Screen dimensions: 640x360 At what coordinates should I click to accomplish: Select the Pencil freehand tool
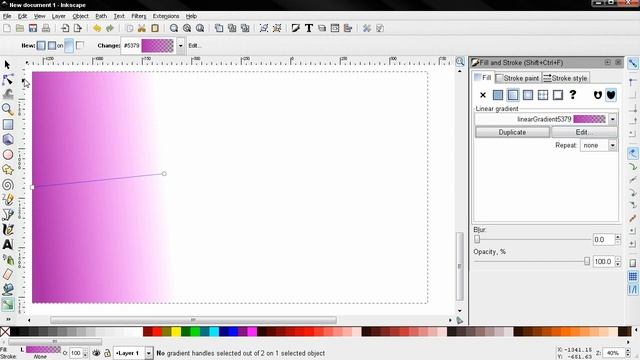click(7, 199)
